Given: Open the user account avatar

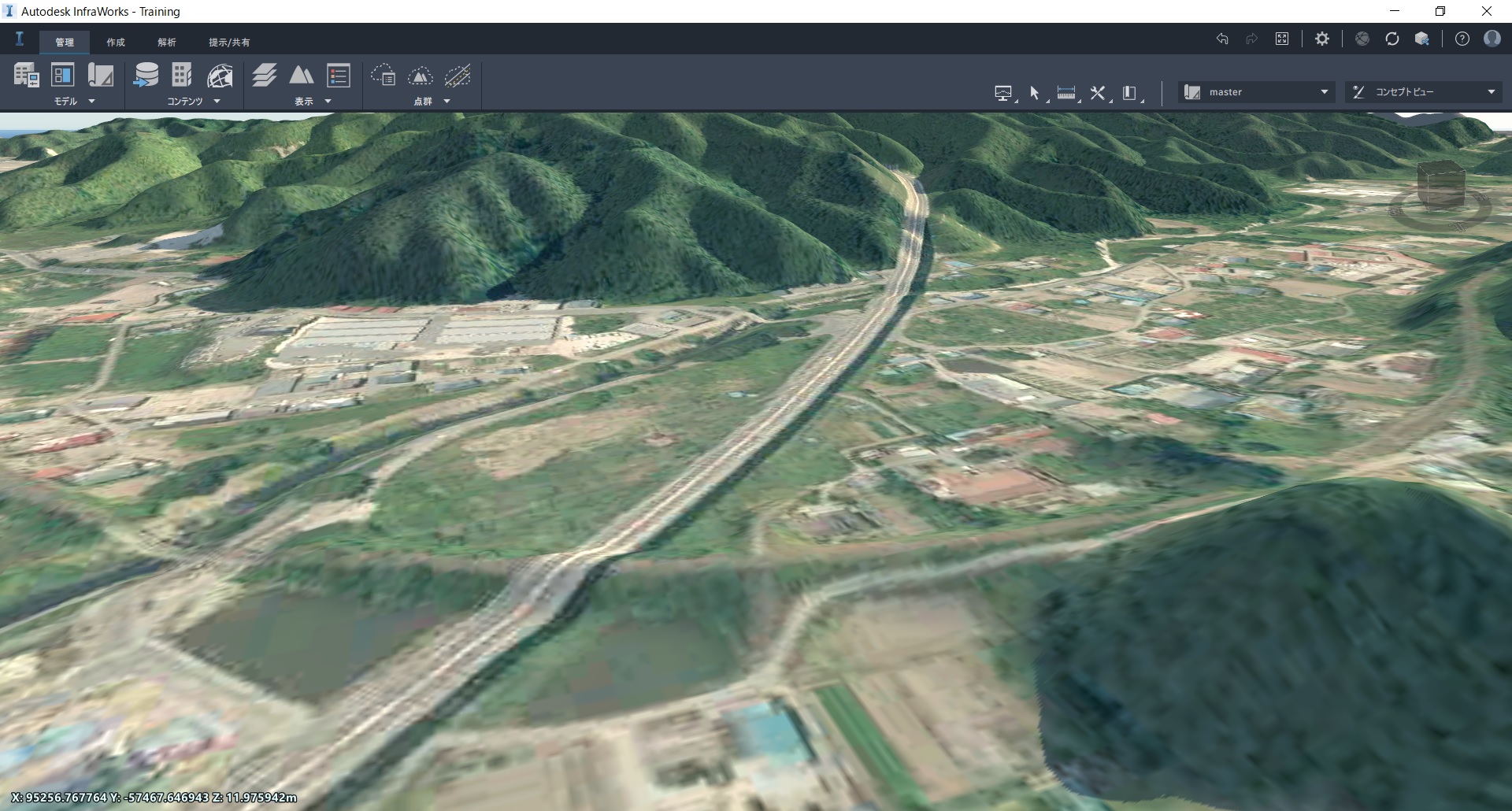Looking at the screenshot, I should (x=1492, y=39).
